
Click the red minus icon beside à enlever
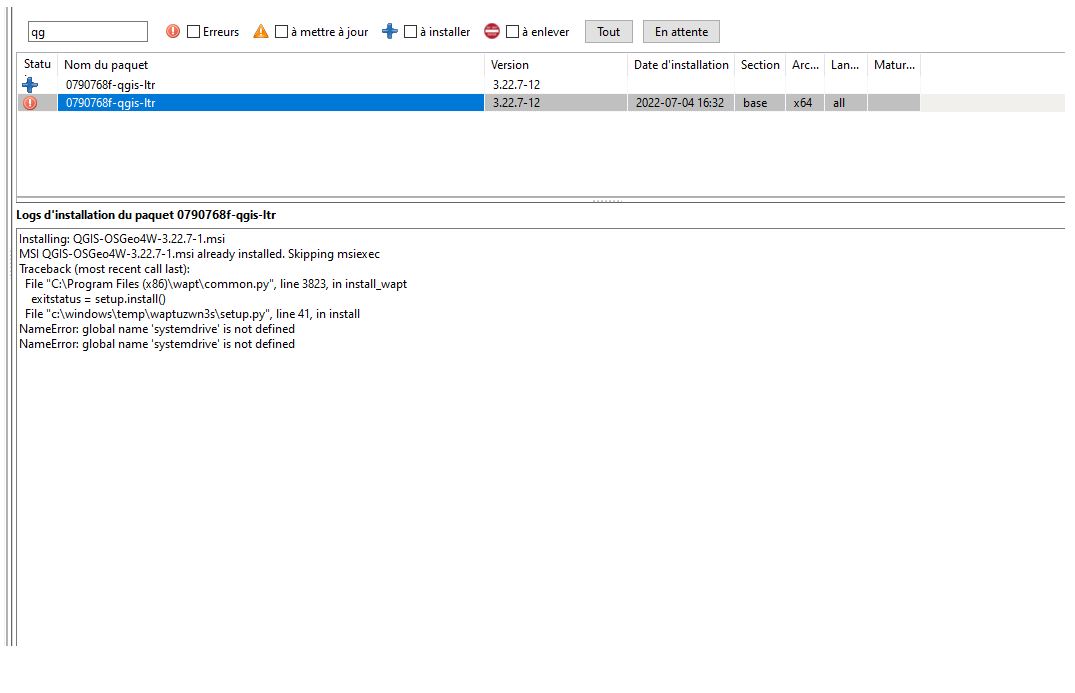(x=492, y=31)
